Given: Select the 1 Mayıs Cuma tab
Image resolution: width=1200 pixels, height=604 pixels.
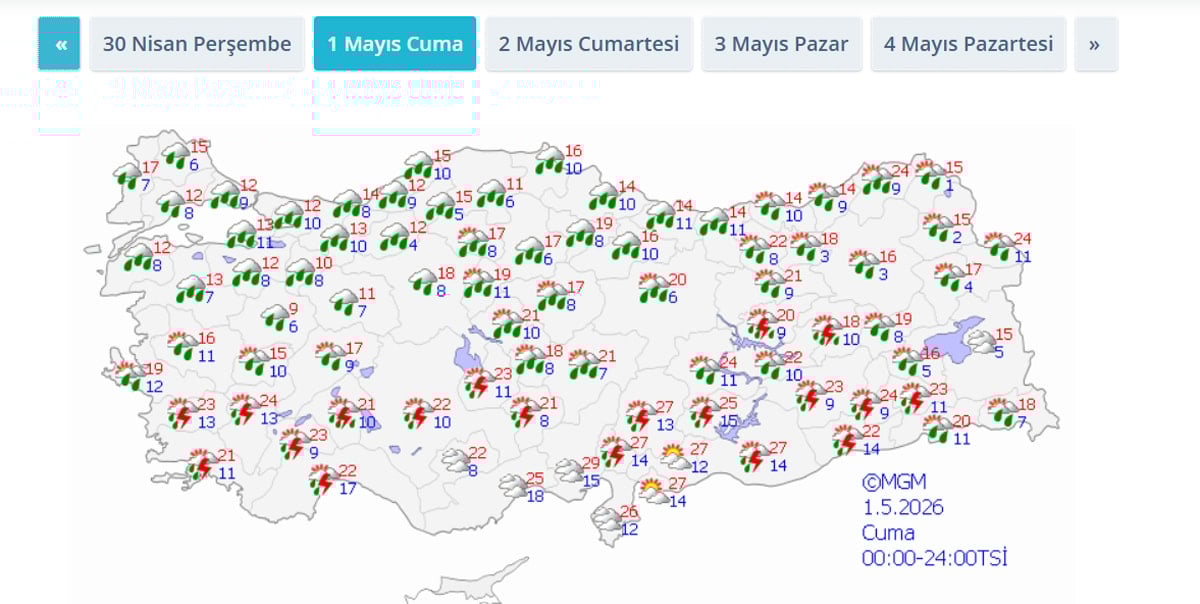Looking at the screenshot, I should coord(395,44).
